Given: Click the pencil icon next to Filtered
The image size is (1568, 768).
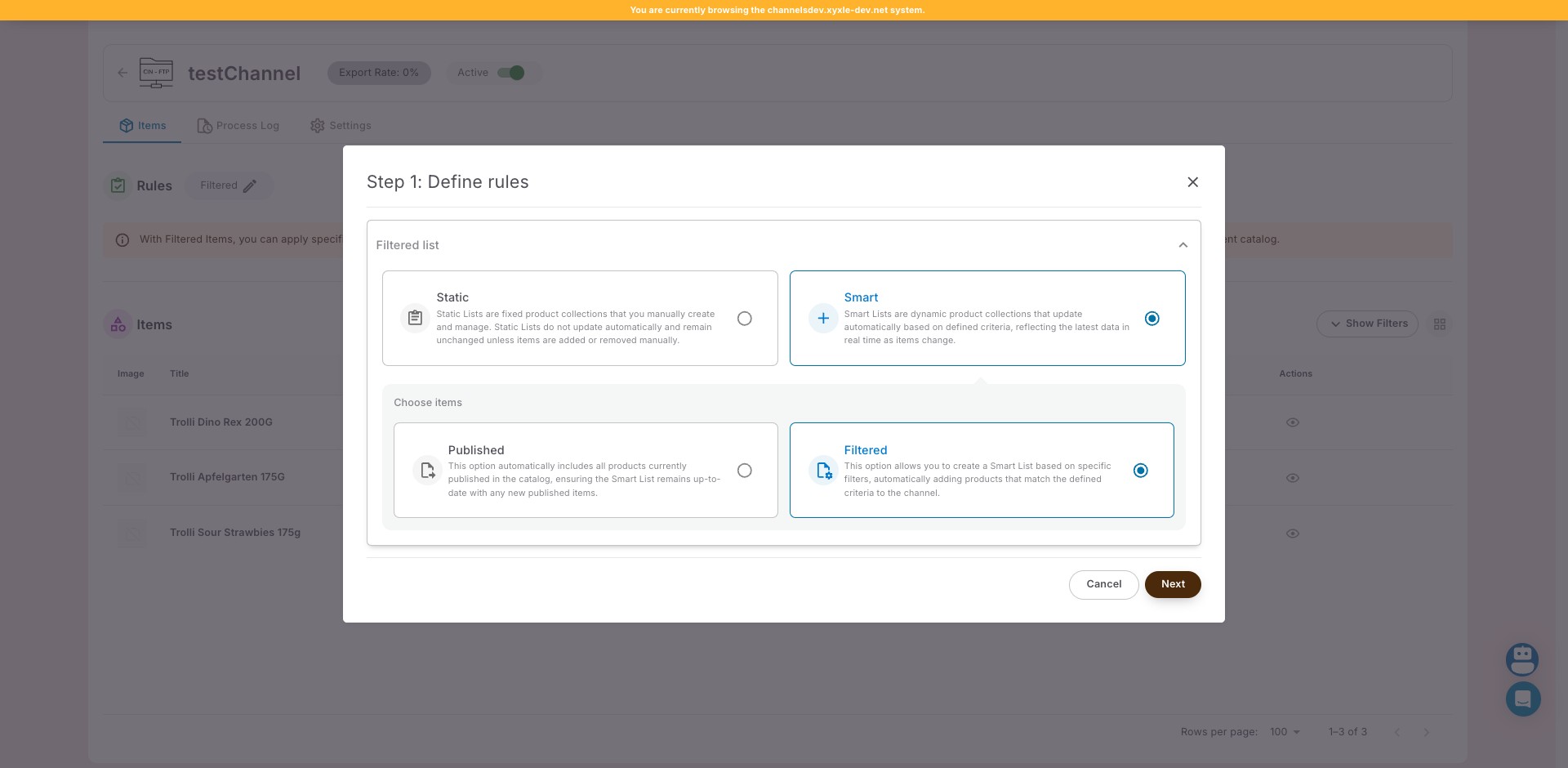Looking at the screenshot, I should (x=250, y=186).
